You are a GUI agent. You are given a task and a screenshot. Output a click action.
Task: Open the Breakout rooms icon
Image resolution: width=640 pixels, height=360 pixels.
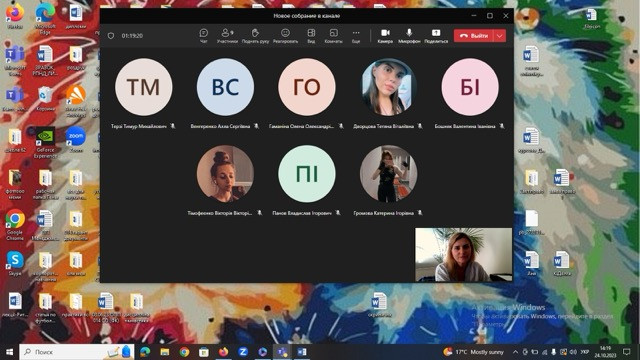pyautogui.click(x=333, y=36)
